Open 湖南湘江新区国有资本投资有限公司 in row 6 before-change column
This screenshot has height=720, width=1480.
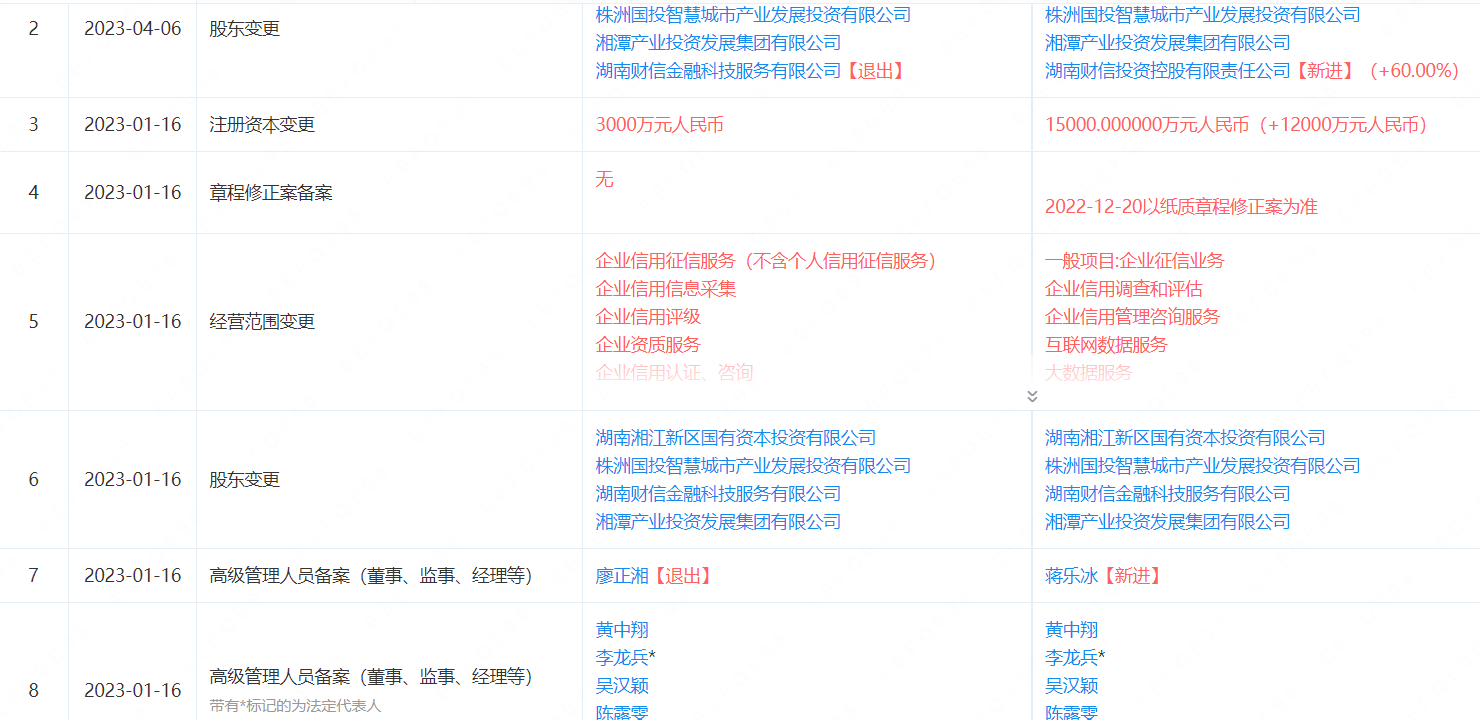point(736,438)
